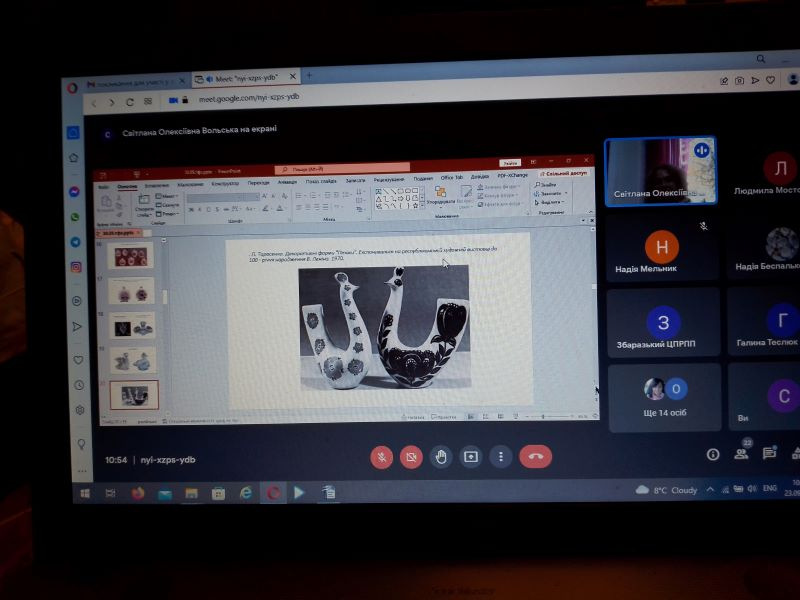
Task: Open Opera Speed Dial grid button
Action: coord(148,102)
